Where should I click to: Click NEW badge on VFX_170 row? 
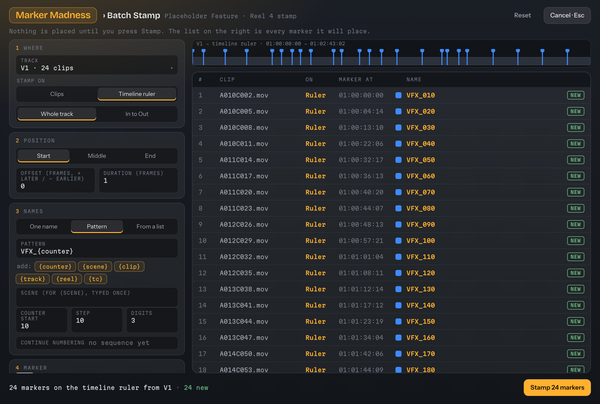pos(576,354)
